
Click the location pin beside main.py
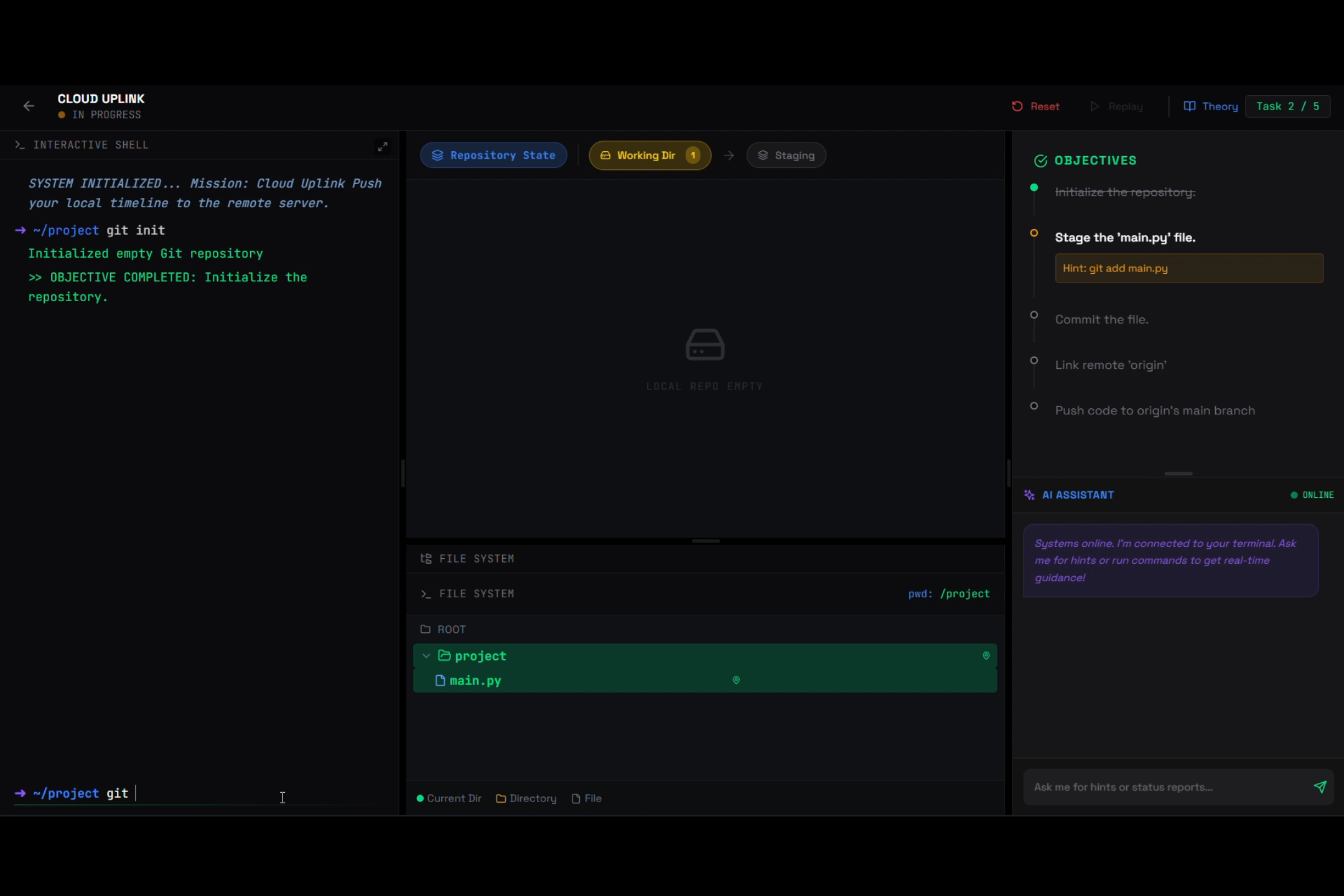(736, 680)
